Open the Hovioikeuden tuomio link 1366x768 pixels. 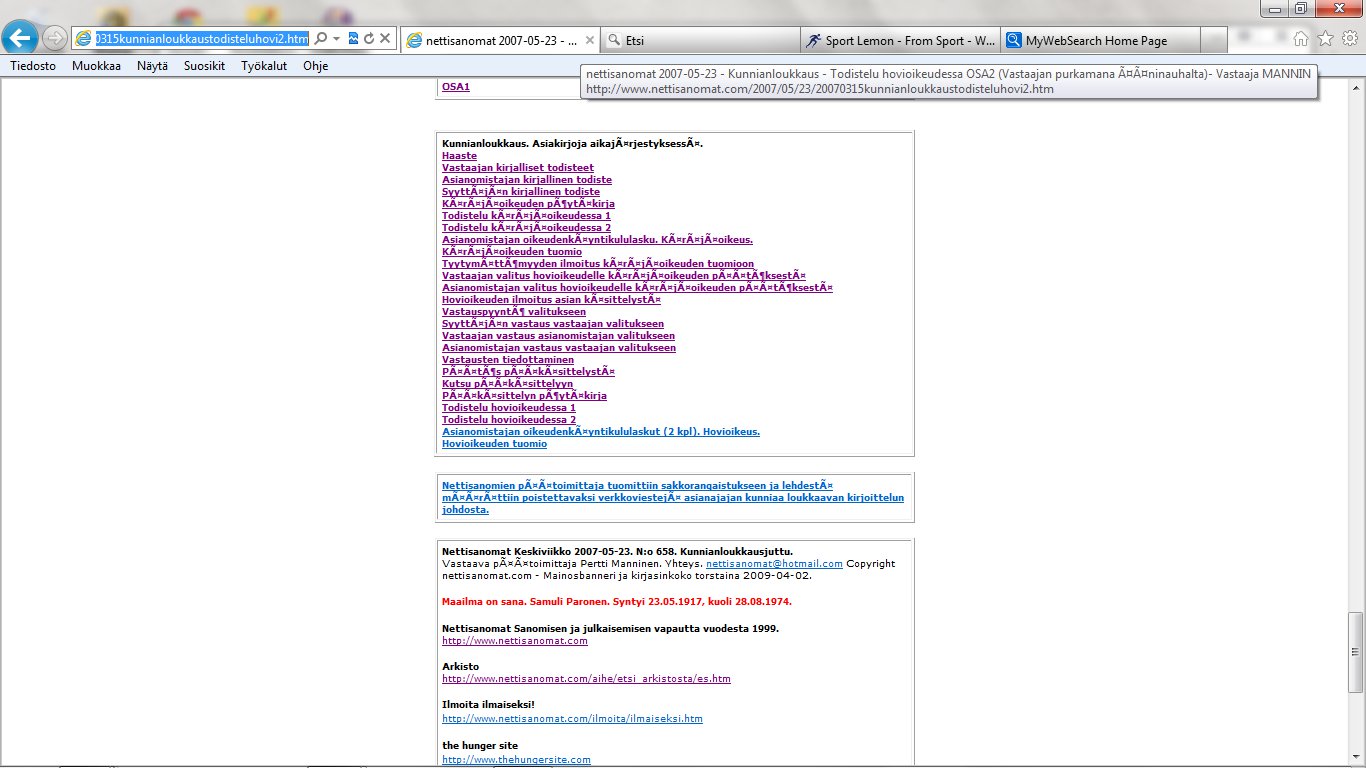(494, 444)
